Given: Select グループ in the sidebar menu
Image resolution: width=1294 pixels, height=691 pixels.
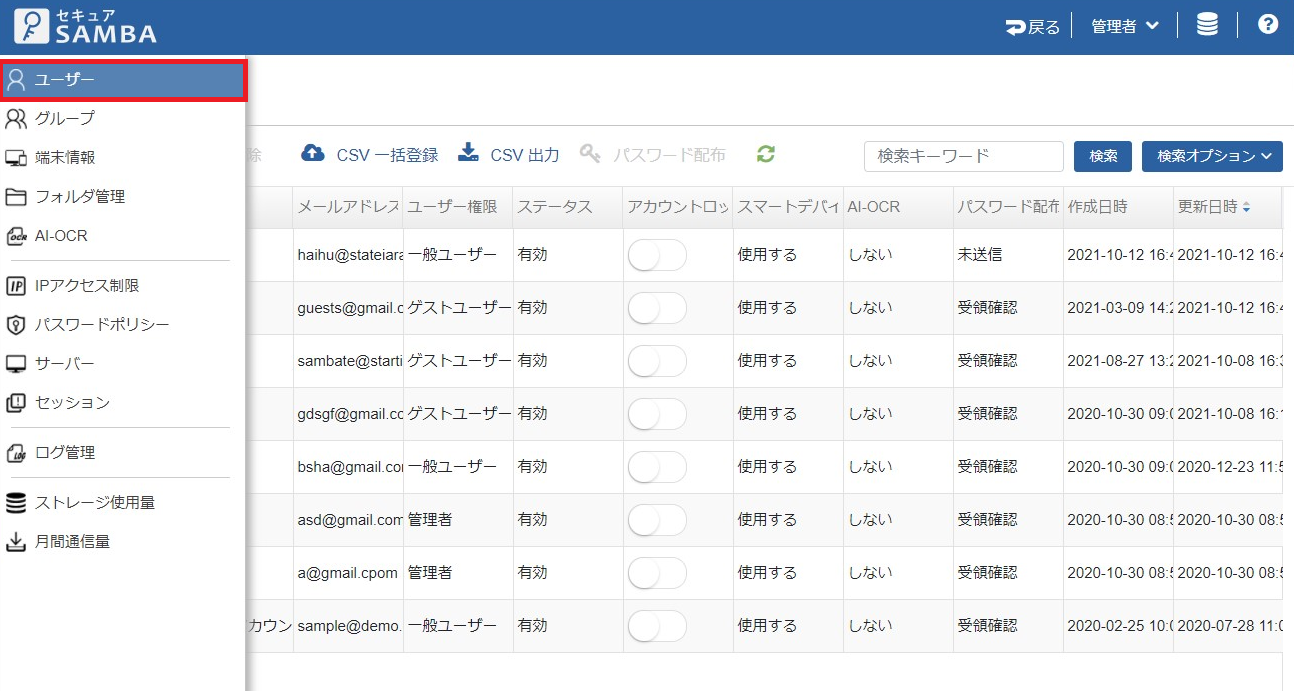Looking at the screenshot, I should point(64,118).
